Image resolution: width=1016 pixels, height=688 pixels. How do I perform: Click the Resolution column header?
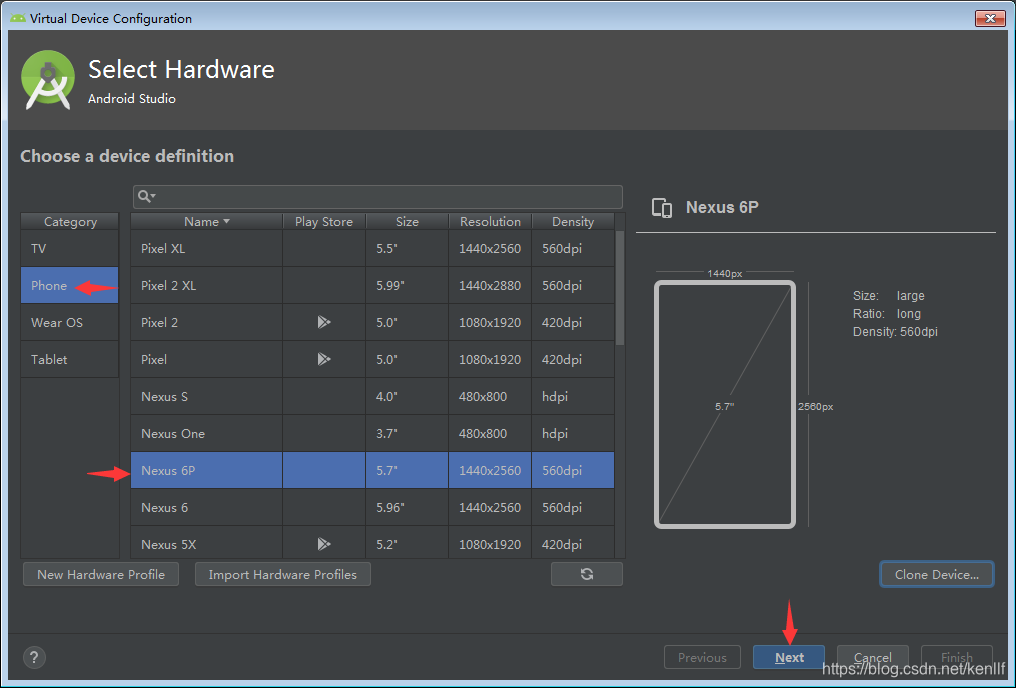point(490,222)
